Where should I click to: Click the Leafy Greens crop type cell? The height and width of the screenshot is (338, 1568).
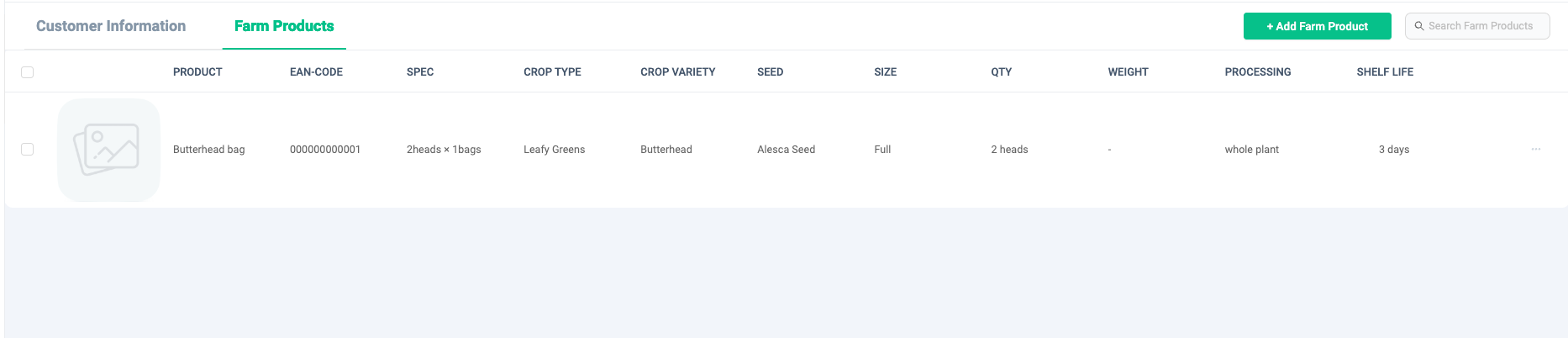pyautogui.click(x=554, y=150)
